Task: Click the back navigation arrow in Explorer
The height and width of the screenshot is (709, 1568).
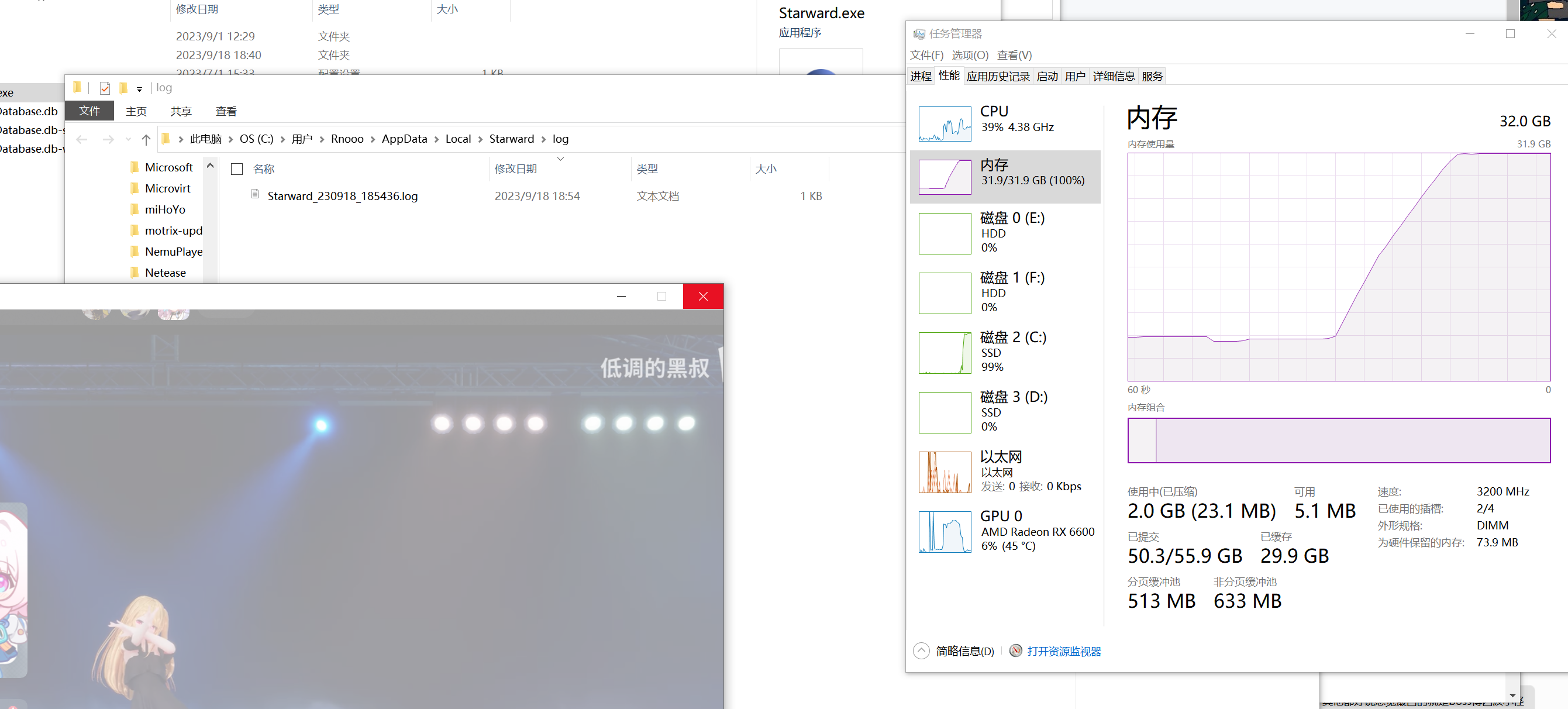Action: (x=82, y=139)
